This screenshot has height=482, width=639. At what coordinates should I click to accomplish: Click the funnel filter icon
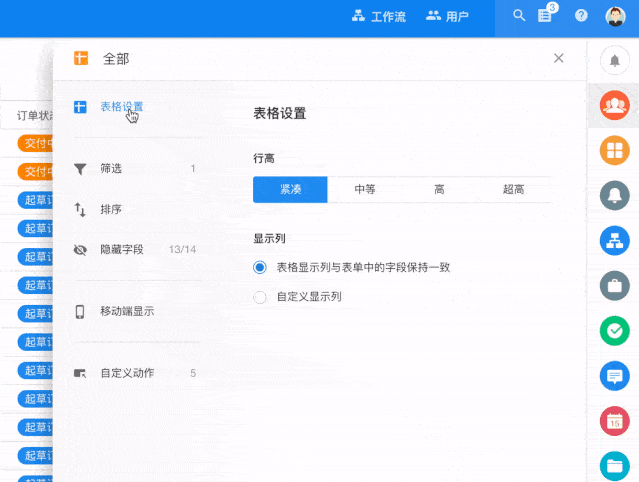pos(80,169)
